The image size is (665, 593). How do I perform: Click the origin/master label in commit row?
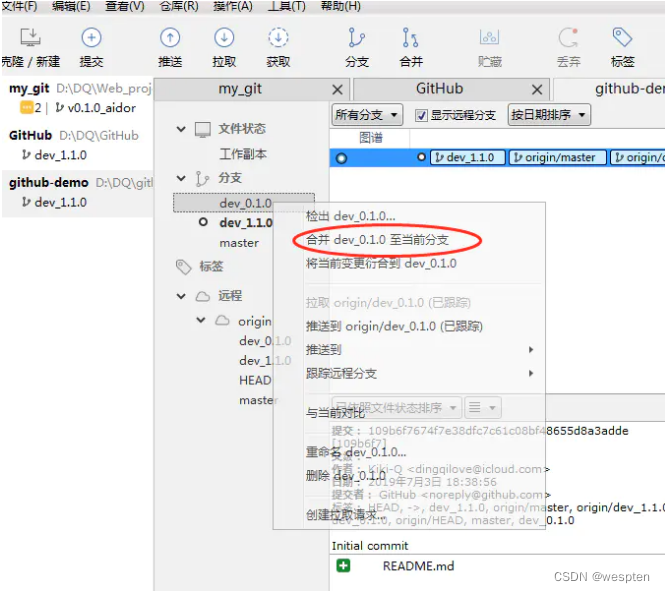(x=558, y=158)
